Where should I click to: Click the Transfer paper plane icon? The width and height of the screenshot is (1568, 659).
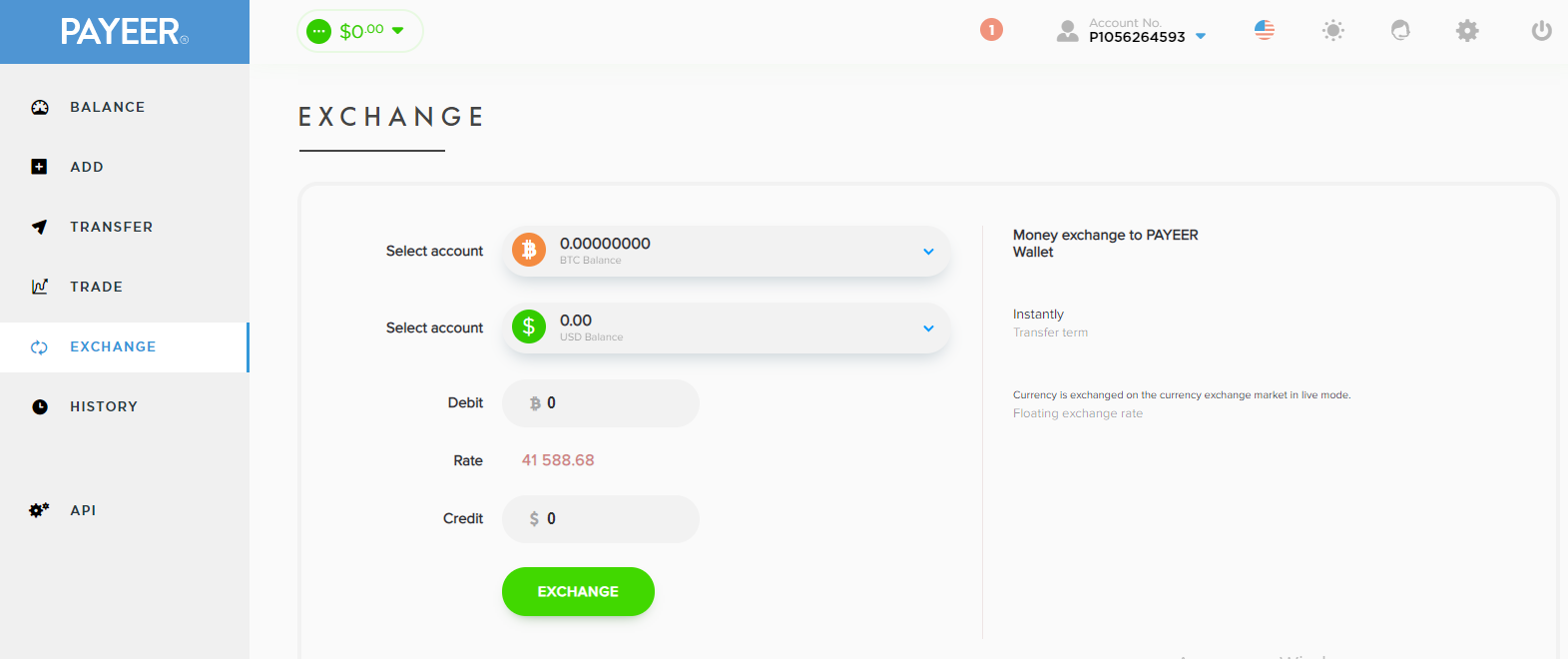pyautogui.click(x=39, y=227)
